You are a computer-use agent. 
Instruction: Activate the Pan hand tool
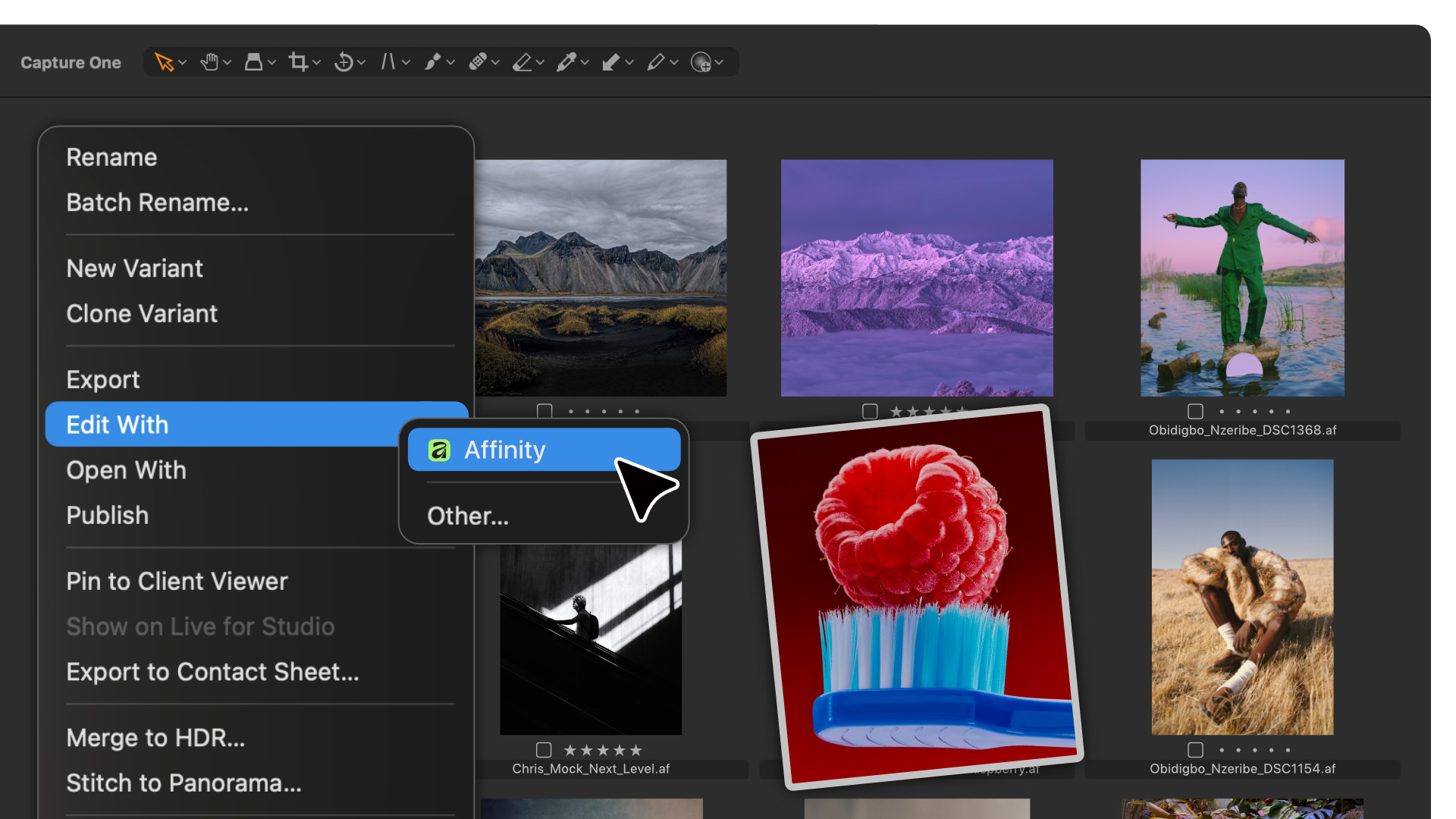(210, 62)
